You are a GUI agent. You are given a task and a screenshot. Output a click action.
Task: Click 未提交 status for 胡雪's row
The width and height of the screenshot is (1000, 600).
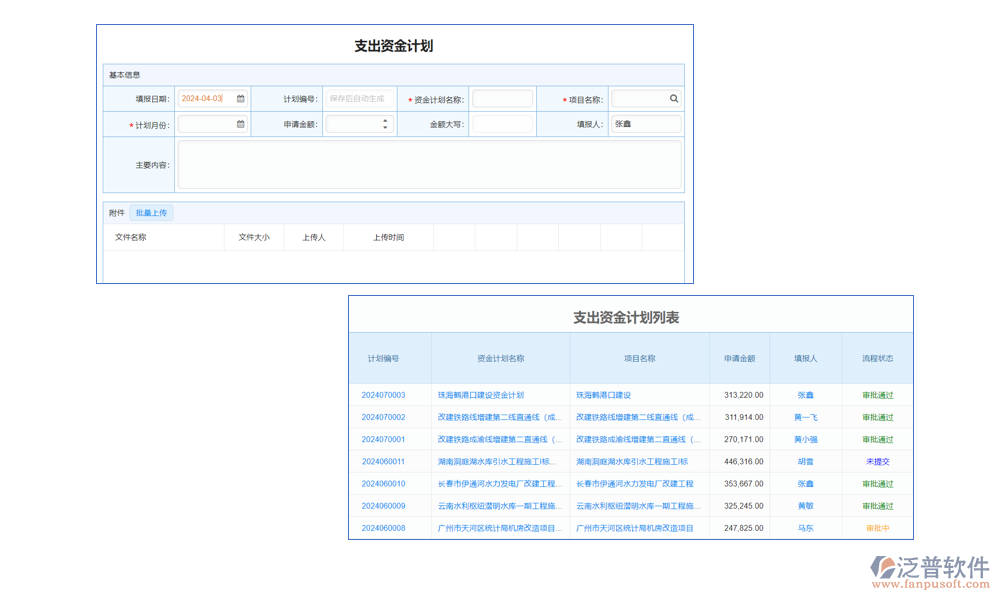[x=877, y=461]
